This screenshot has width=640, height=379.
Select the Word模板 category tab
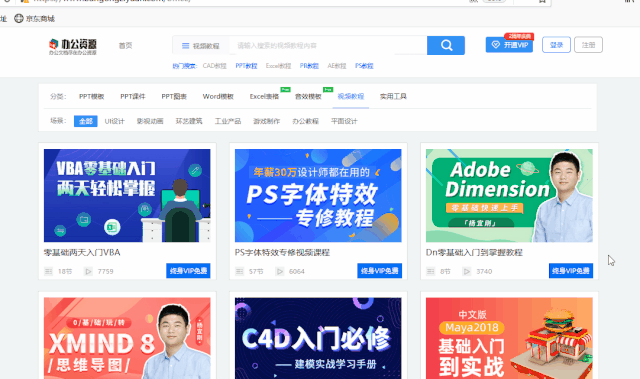click(218, 97)
